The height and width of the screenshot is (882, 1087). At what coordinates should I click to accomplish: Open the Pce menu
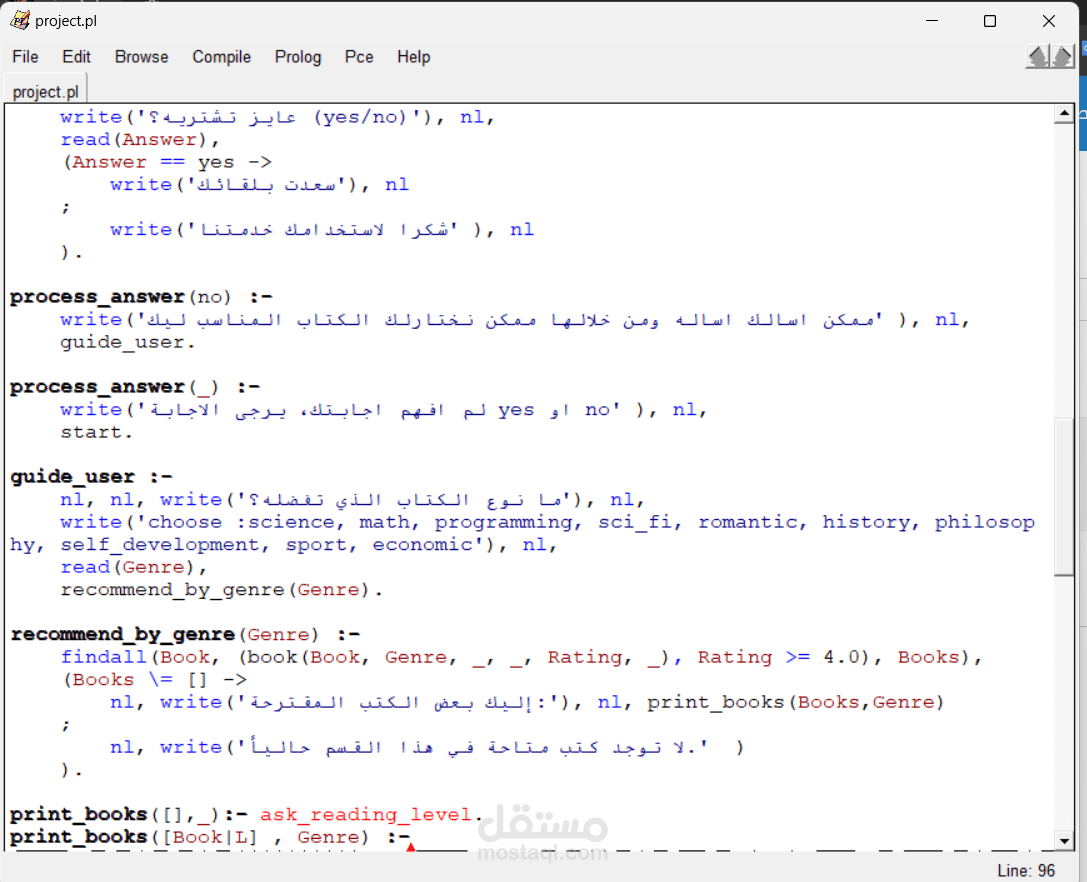click(359, 57)
